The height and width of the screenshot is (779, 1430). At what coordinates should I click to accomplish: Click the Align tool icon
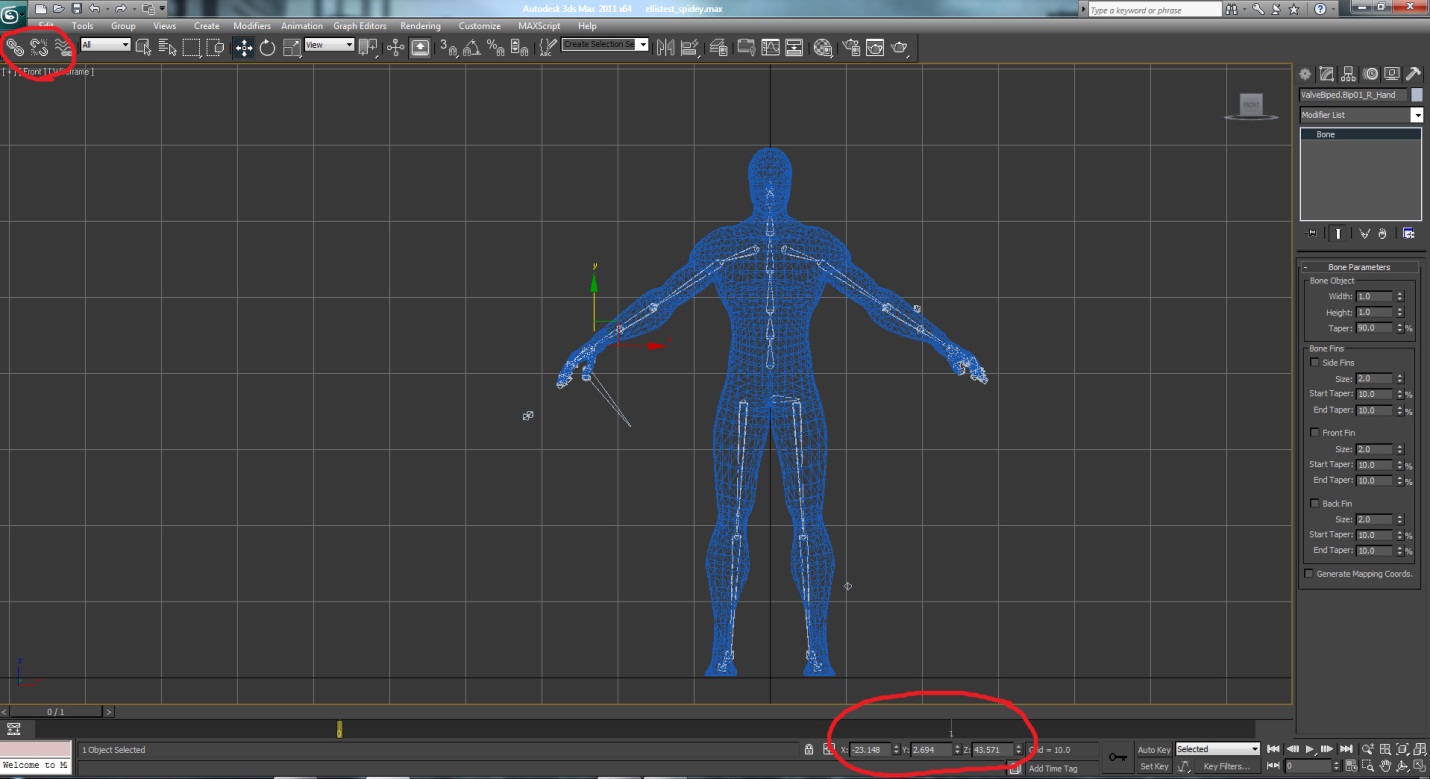coord(690,47)
